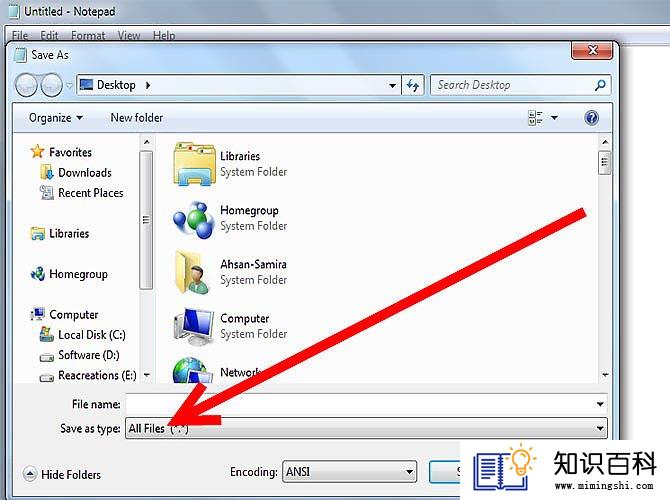Viewport: 670px width, 500px height.
Task: Click the New folder button
Action: 137,118
